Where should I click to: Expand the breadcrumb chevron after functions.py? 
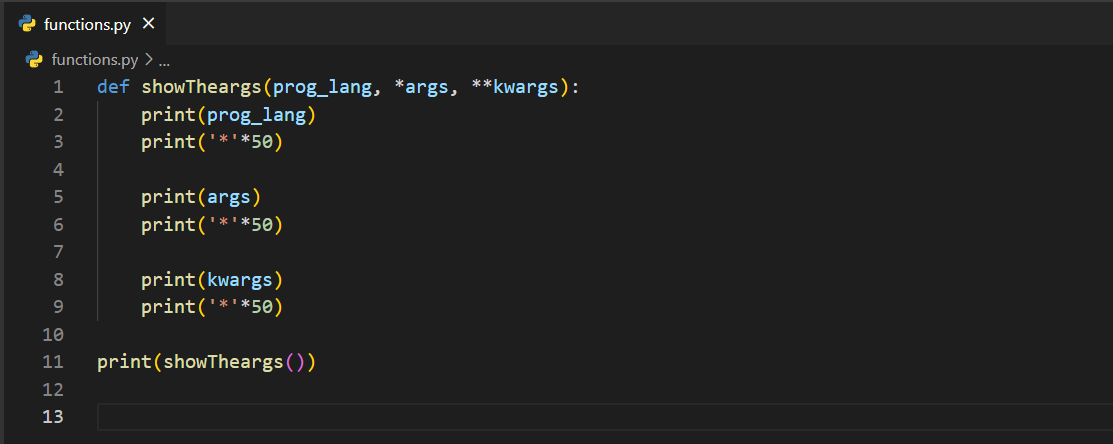(149, 59)
